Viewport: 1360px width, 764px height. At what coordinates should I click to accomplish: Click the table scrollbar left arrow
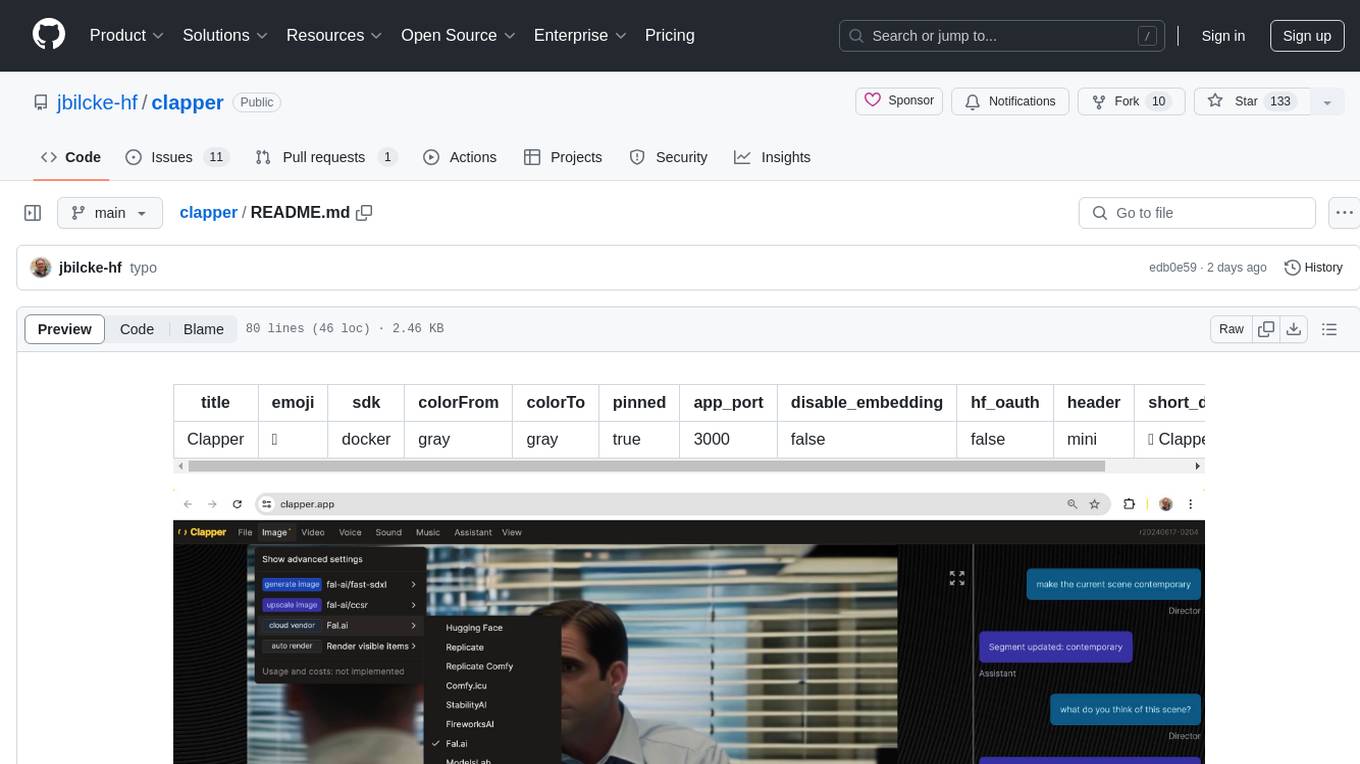tap(180, 466)
